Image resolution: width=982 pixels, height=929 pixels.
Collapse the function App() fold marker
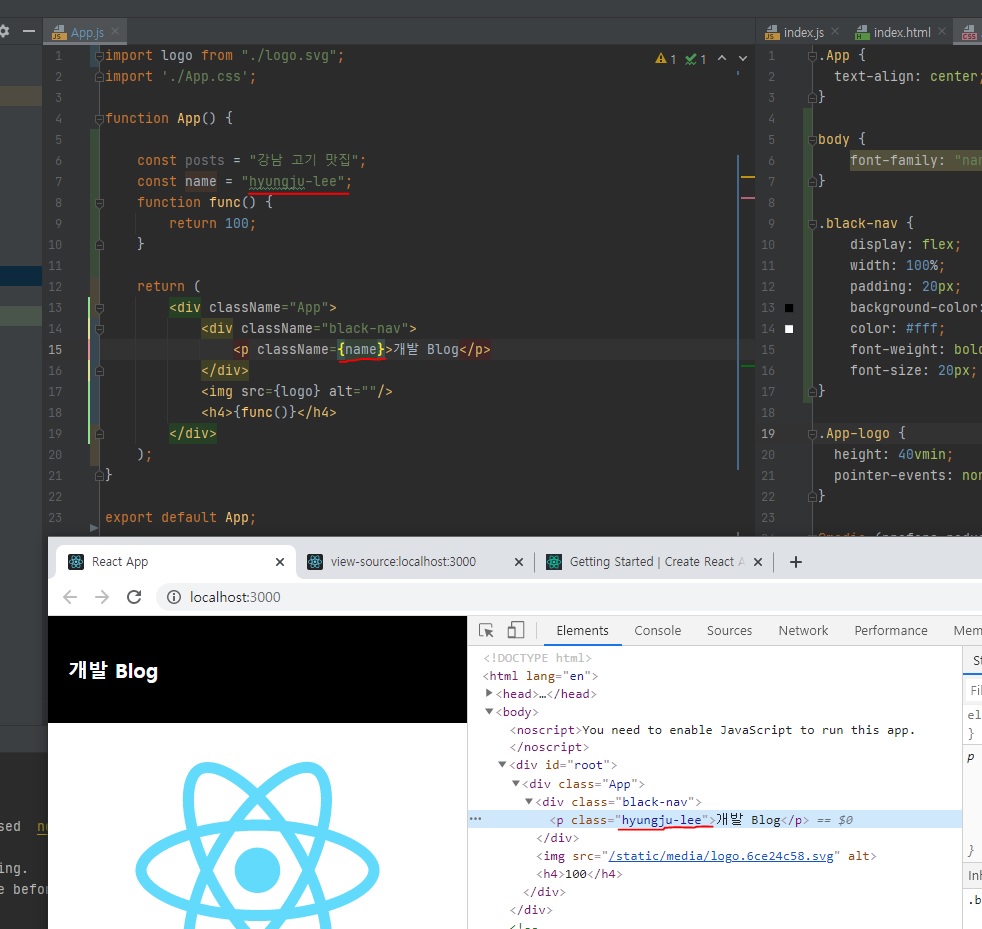tap(99, 118)
